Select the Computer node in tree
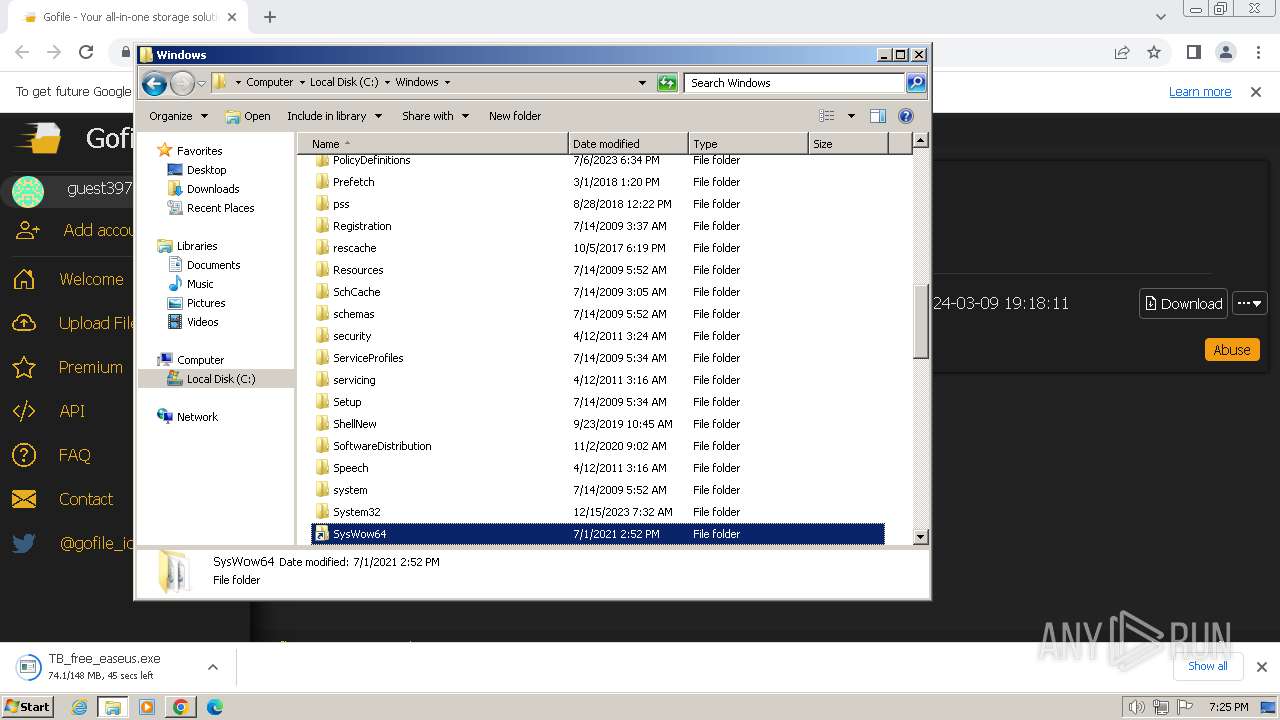The width and height of the screenshot is (1280, 720). point(200,360)
